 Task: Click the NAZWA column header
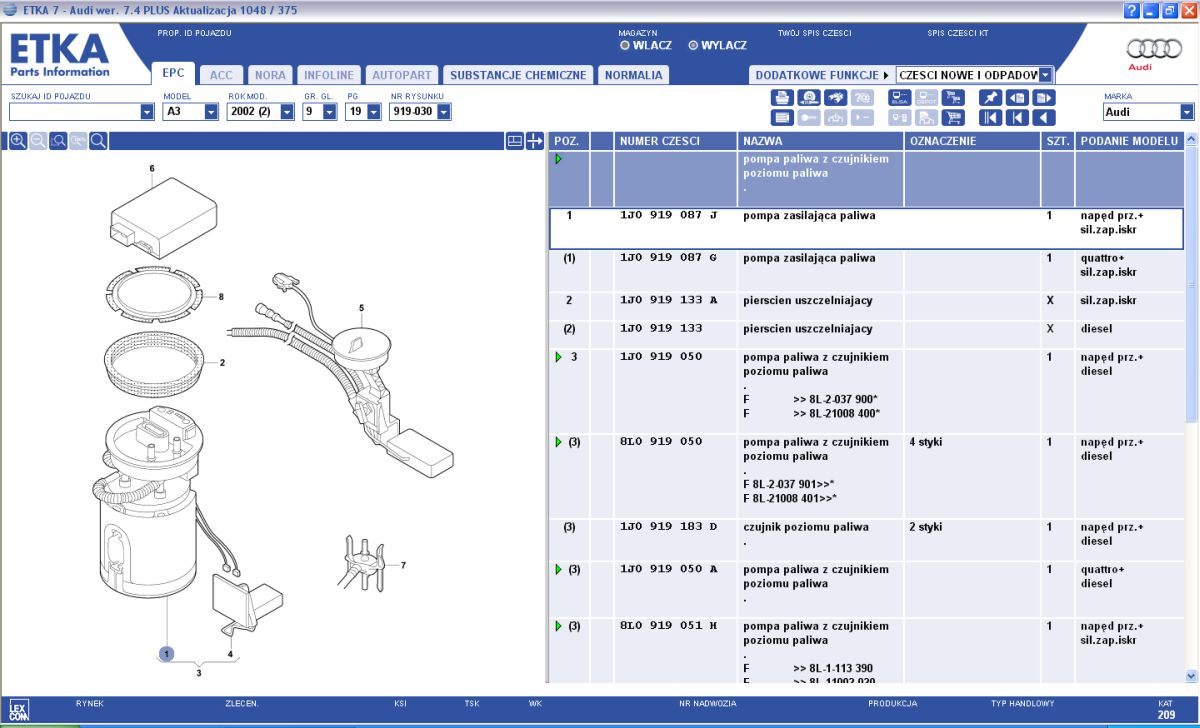coord(821,142)
